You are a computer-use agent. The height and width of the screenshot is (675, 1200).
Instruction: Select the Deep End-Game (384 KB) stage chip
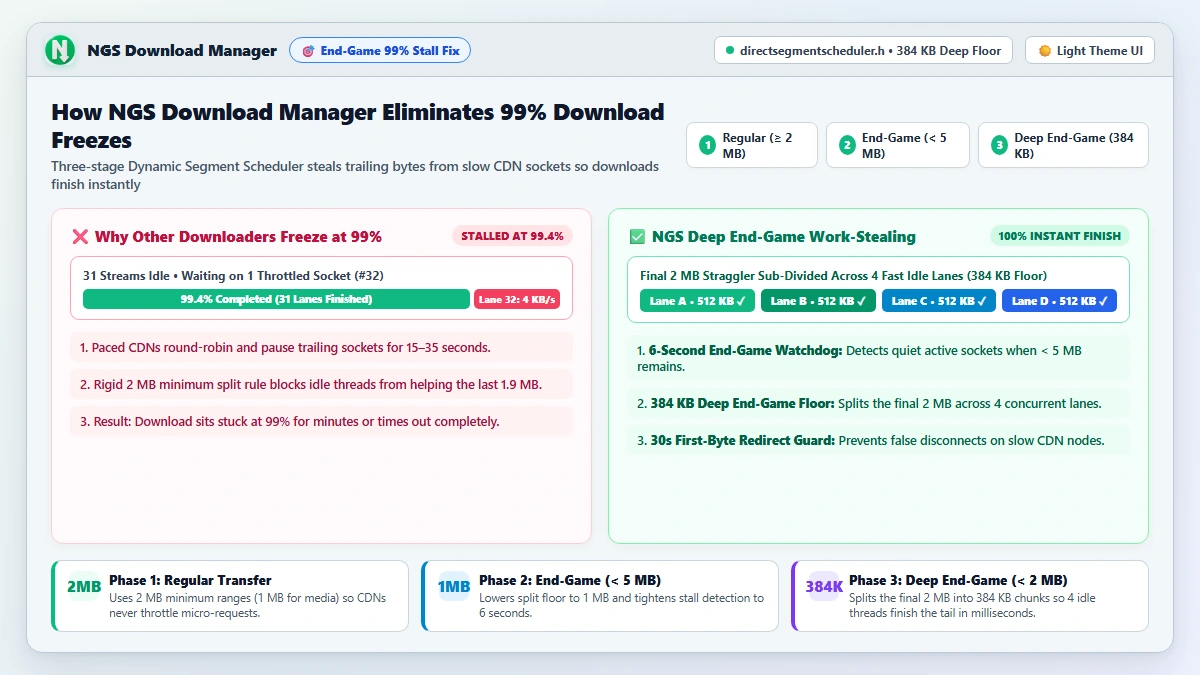[x=1063, y=145]
